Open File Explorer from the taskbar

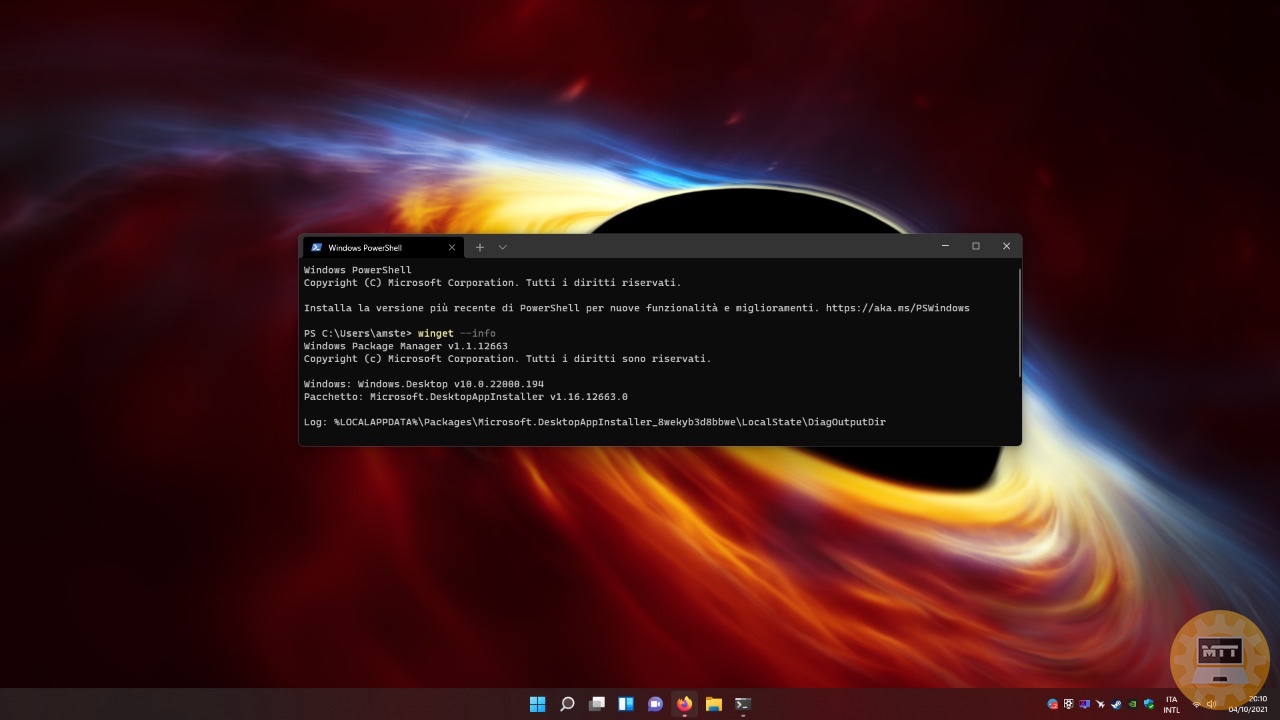pos(714,704)
